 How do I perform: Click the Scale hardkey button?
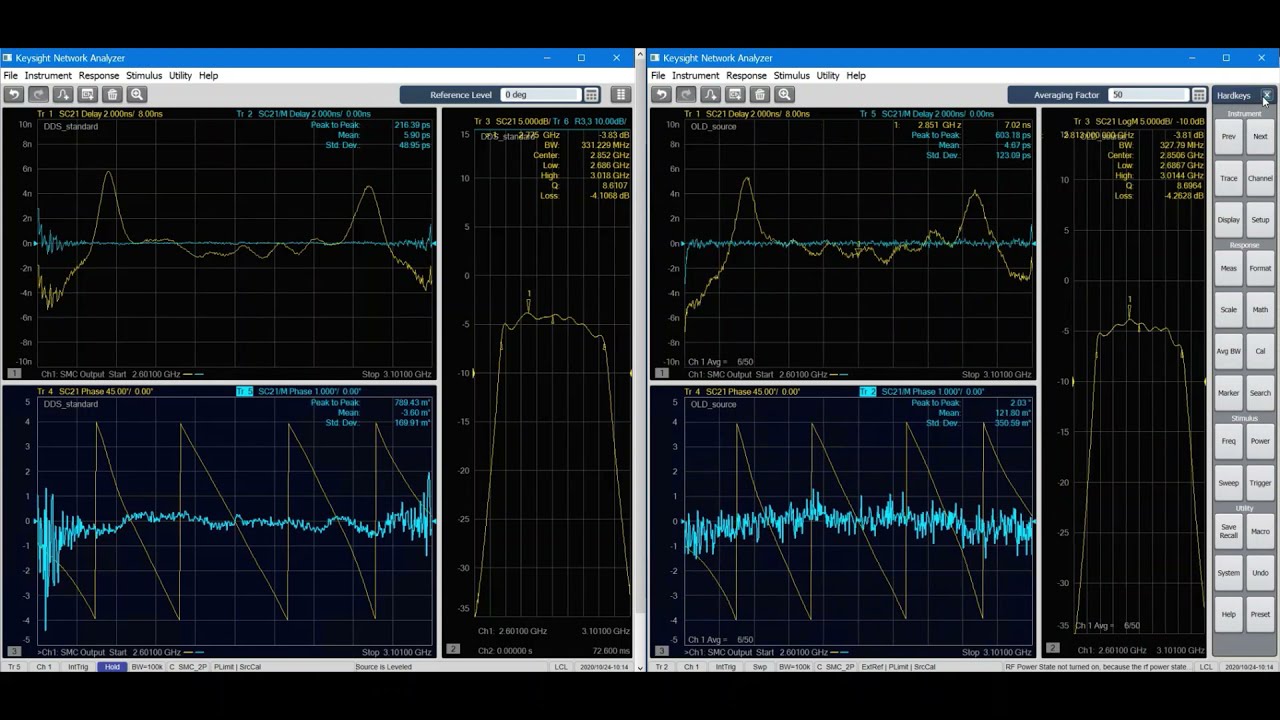point(1229,309)
